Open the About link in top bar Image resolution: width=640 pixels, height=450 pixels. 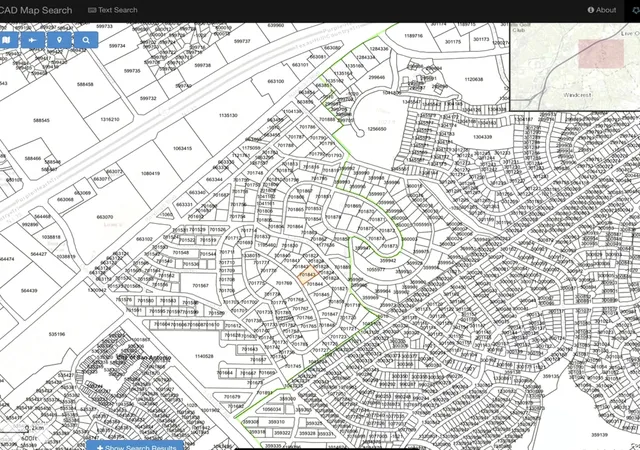tap(602, 10)
